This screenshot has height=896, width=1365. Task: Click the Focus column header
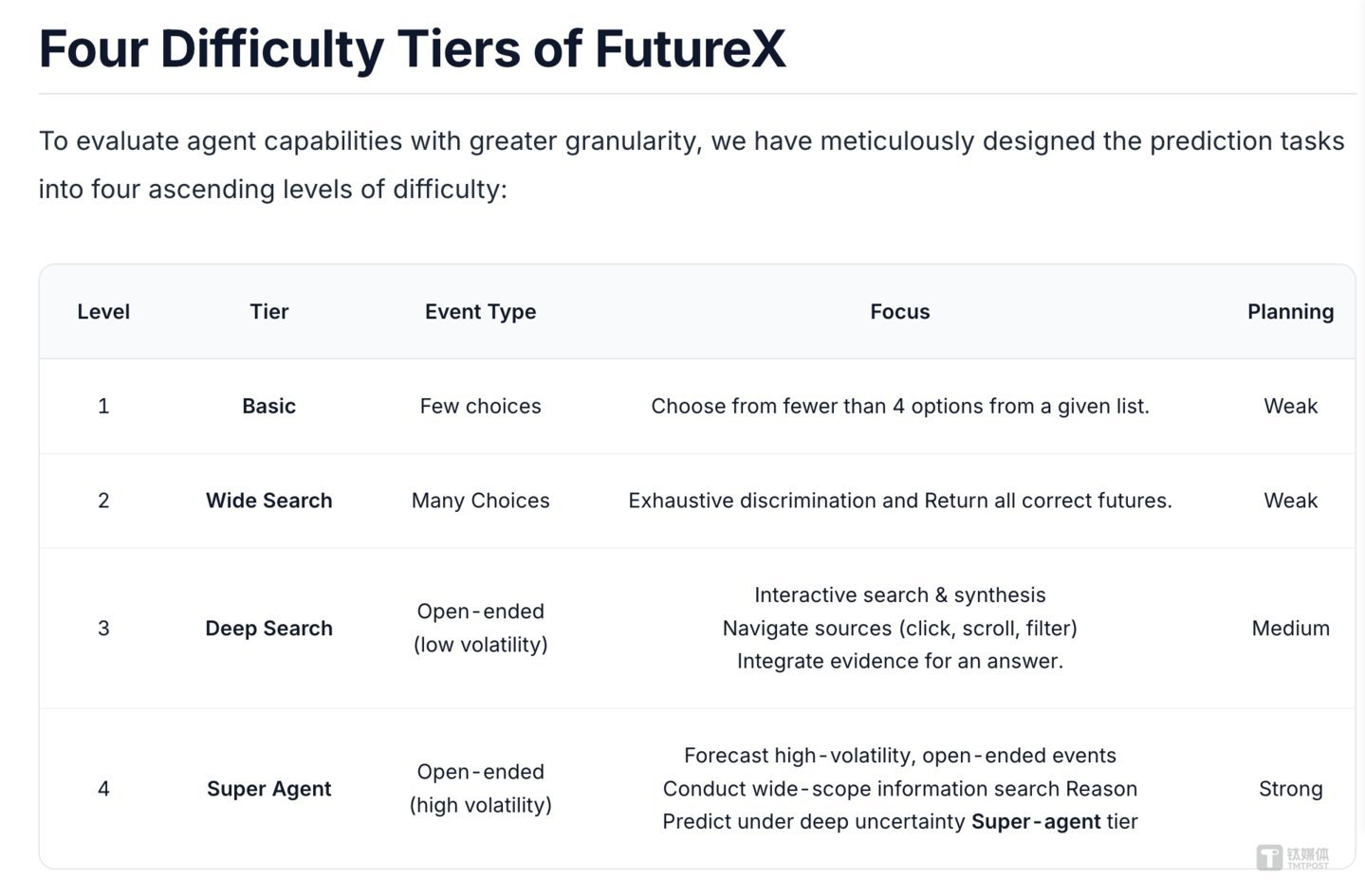tap(899, 312)
